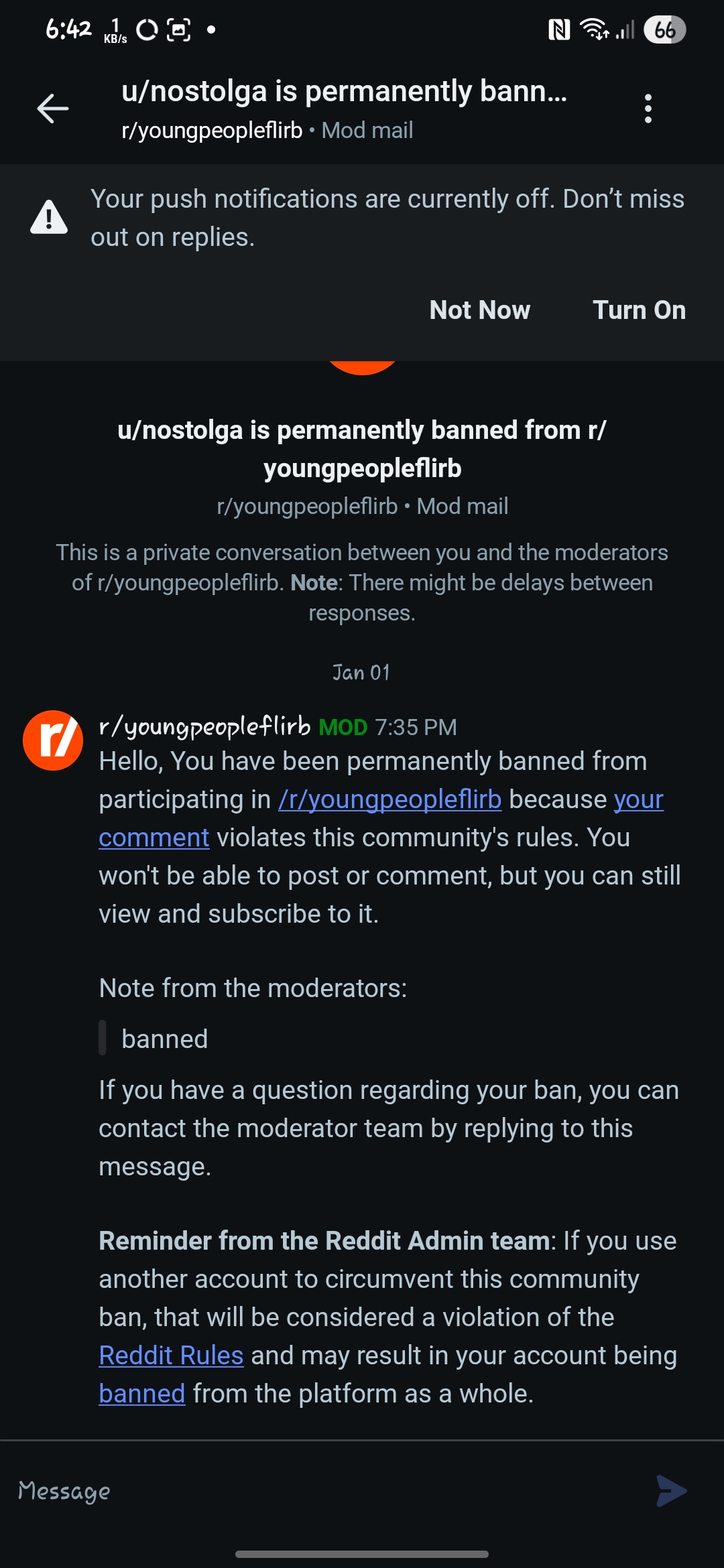The image size is (724, 1568).
Task: Tap Turn On to enable push notifications
Action: tap(639, 310)
